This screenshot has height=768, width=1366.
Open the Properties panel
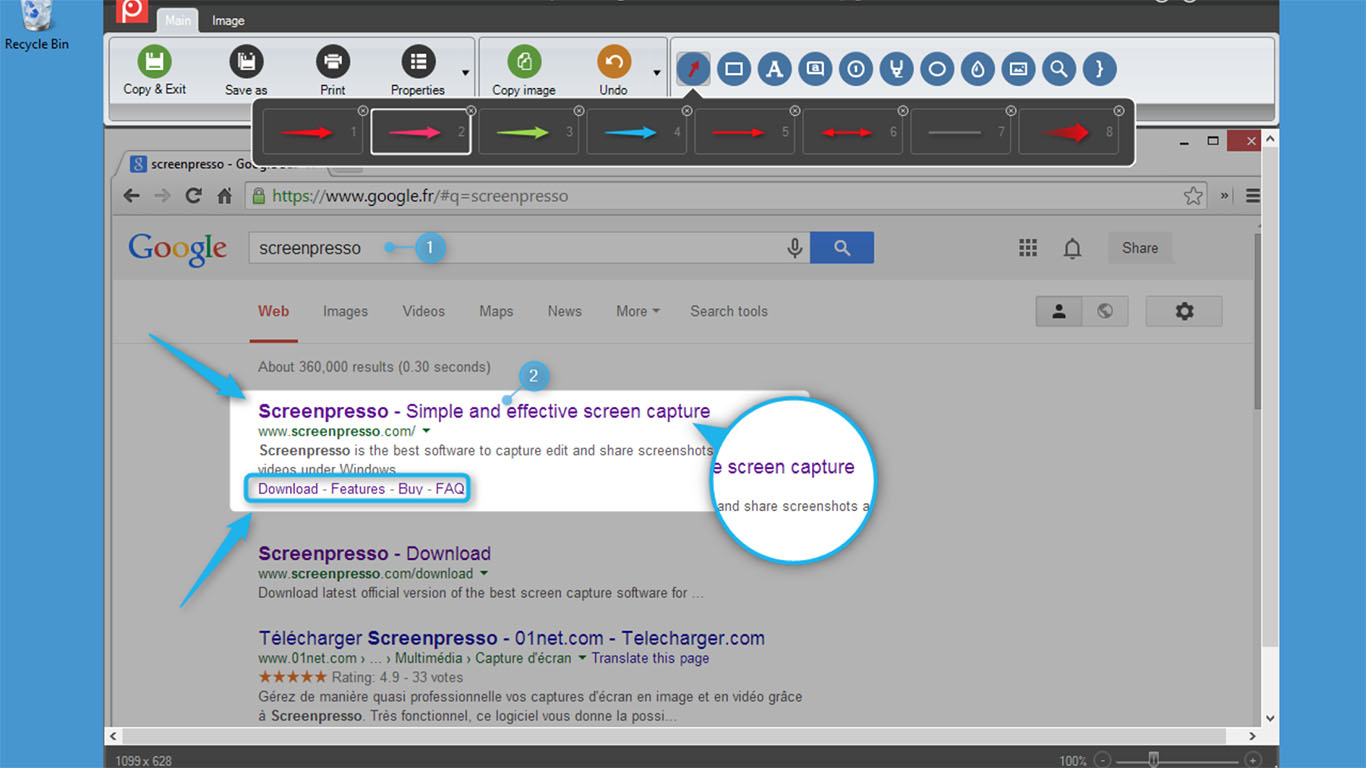point(418,70)
